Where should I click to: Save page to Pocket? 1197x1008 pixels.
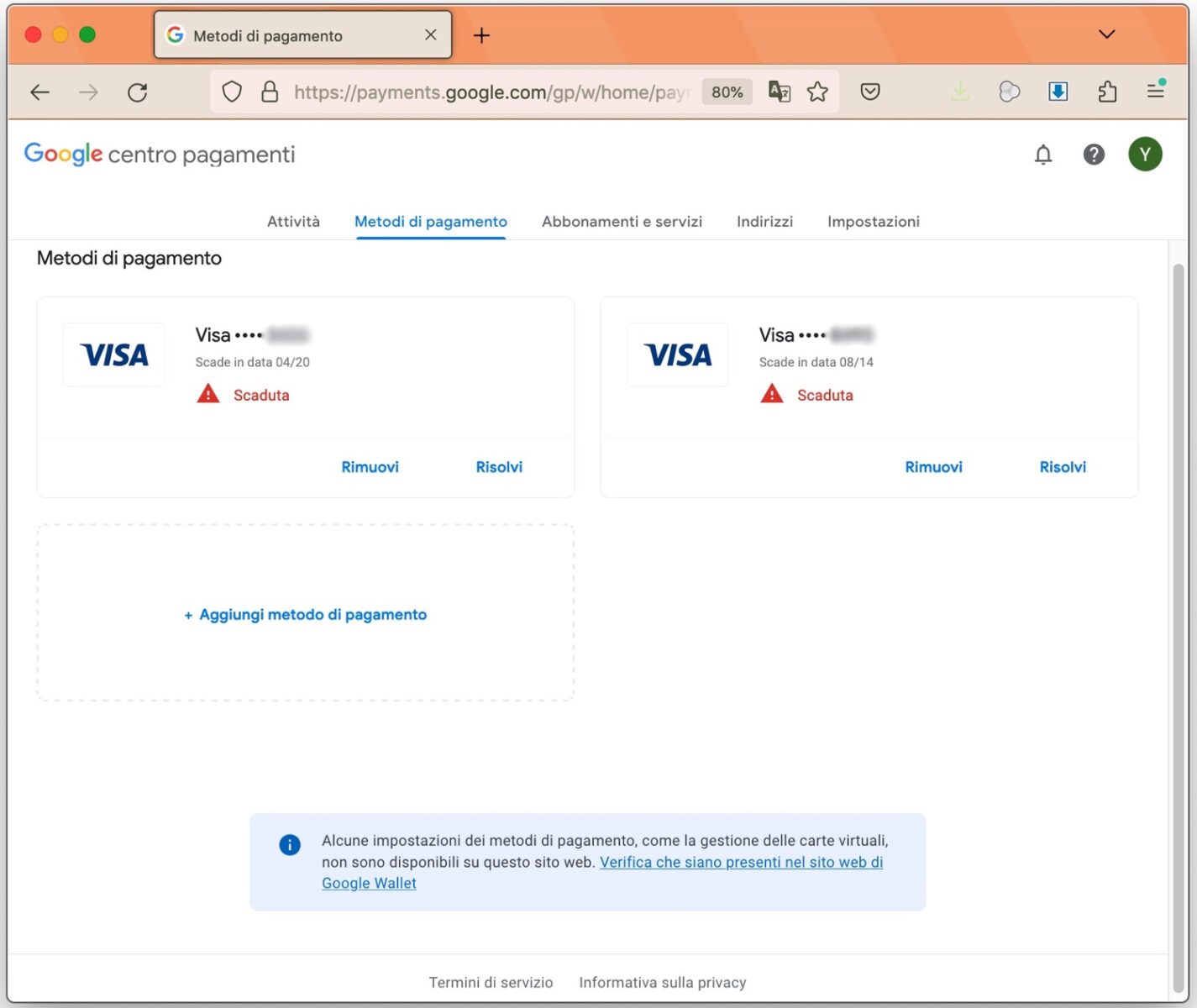[870, 92]
